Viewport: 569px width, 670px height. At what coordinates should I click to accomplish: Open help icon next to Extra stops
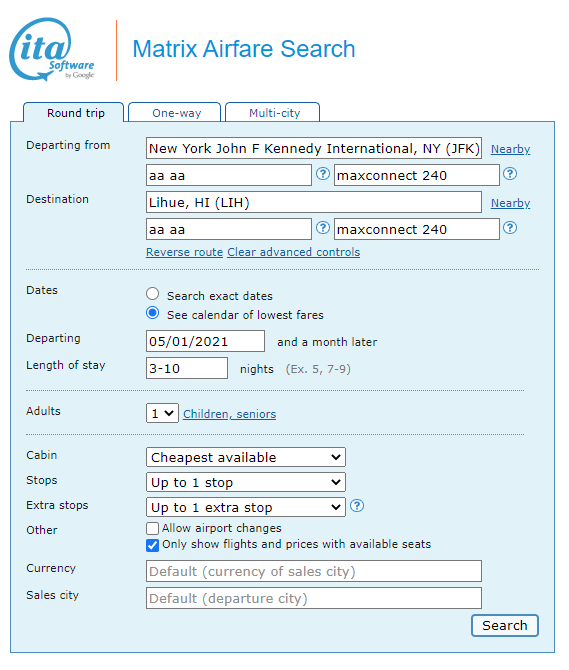357,506
